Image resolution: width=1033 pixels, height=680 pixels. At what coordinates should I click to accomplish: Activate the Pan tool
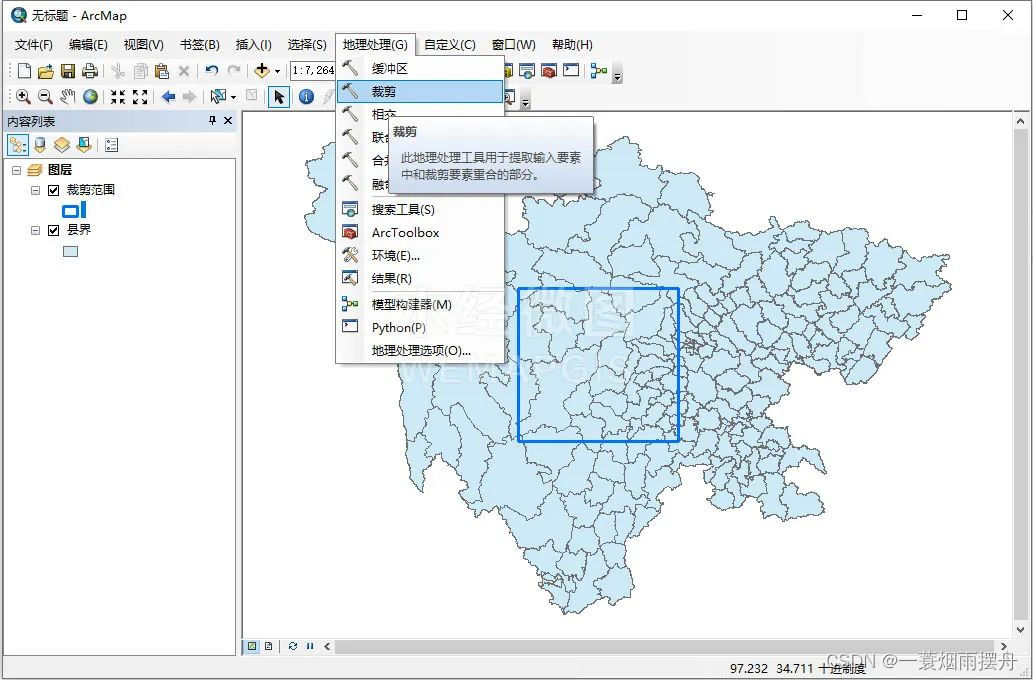pyautogui.click(x=67, y=96)
